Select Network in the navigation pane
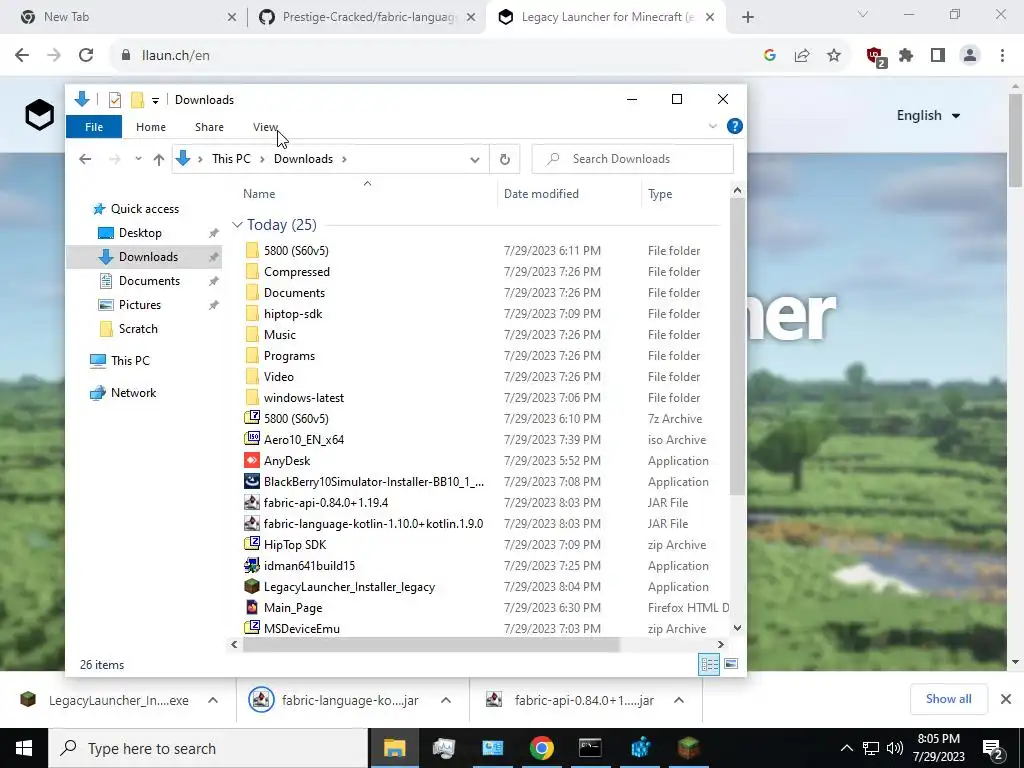1024x768 pixels. tap(133, 392)
